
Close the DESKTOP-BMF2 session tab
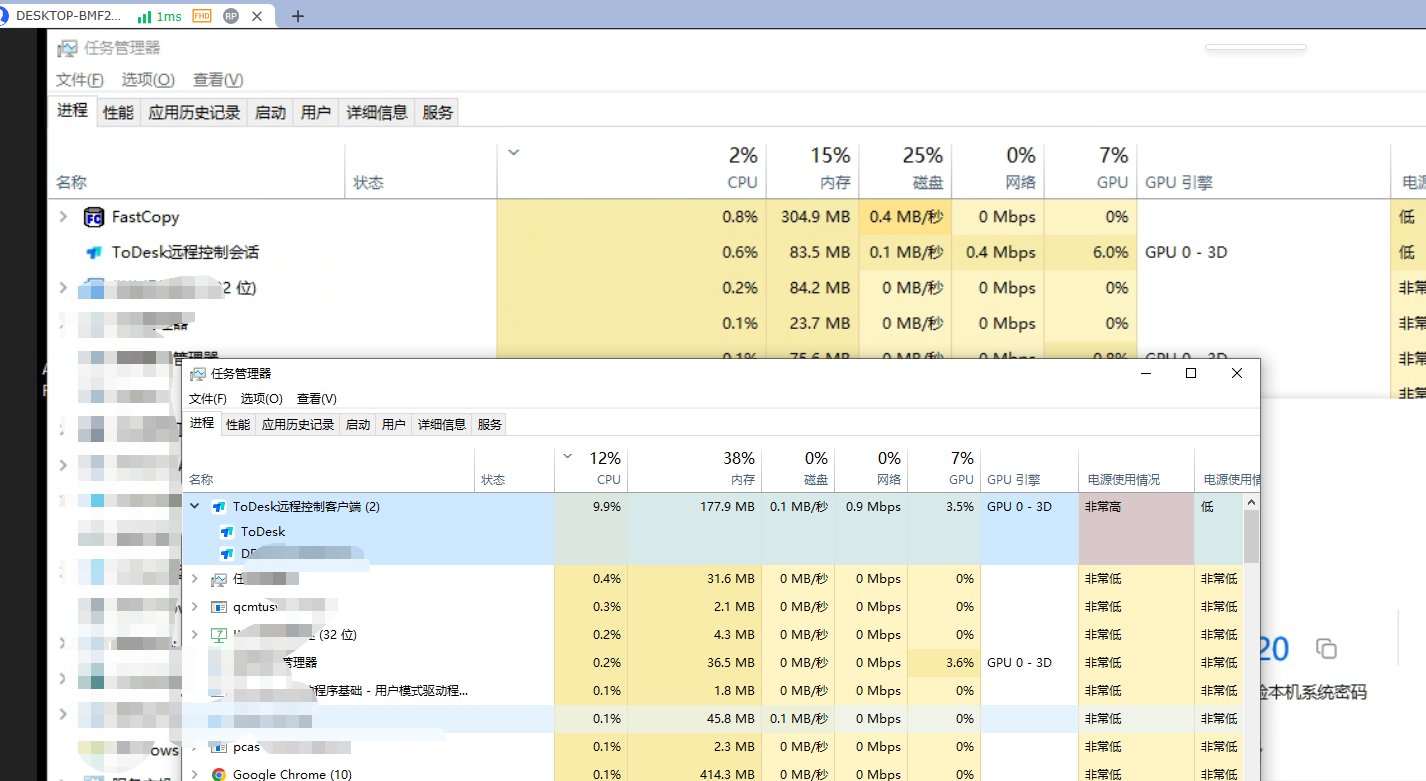tap(259, 16)
